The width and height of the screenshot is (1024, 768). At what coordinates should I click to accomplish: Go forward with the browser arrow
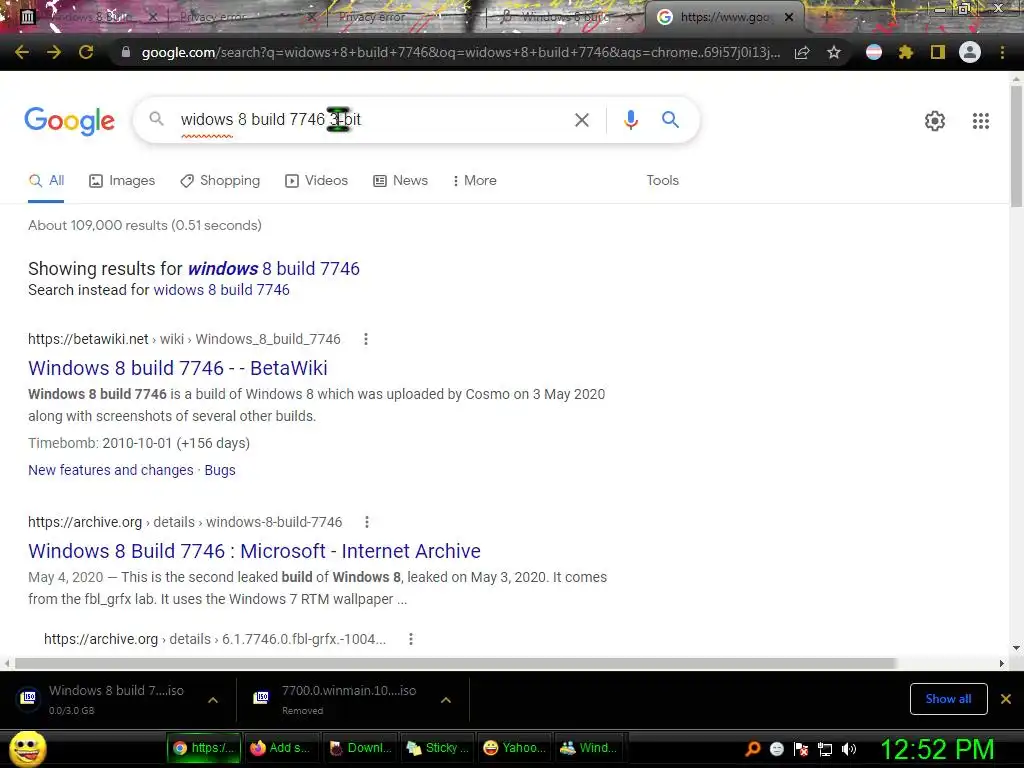point(54,52)
